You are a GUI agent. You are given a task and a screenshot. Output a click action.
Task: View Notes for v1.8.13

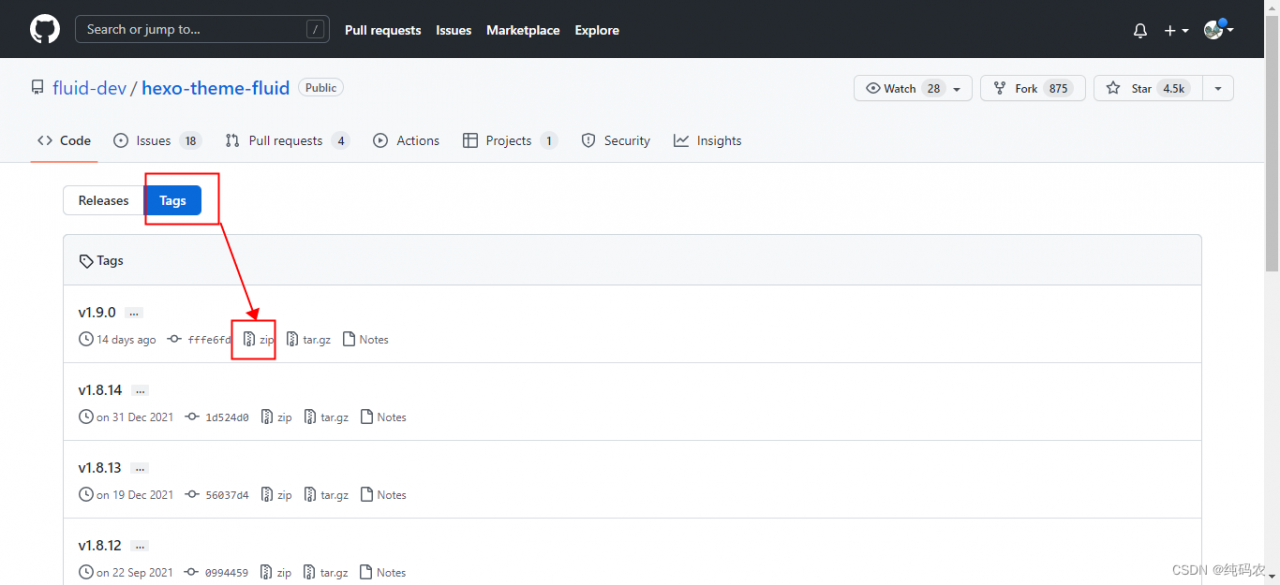384,495
